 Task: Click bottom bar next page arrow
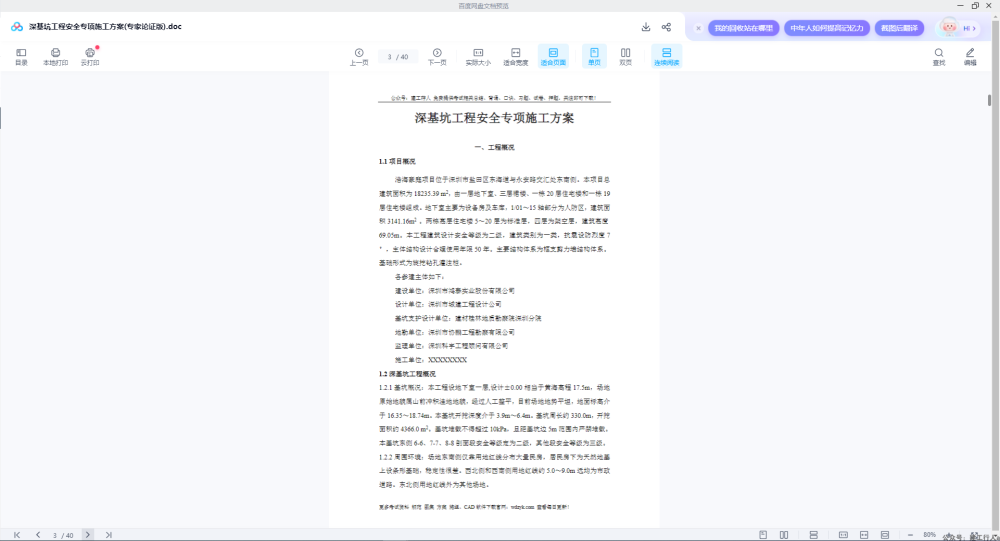coord(88,535)
